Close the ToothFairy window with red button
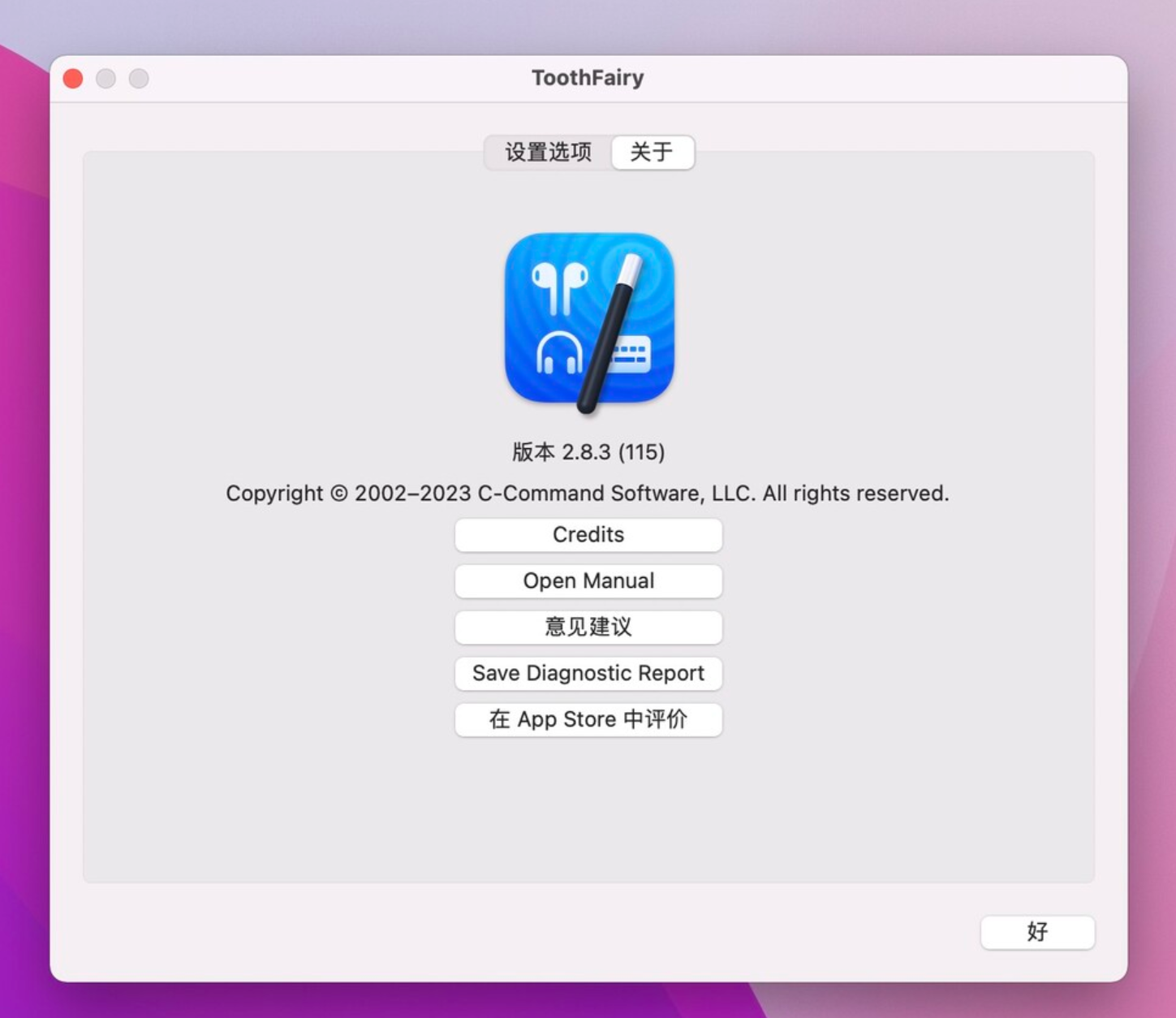 pos(73,78)
